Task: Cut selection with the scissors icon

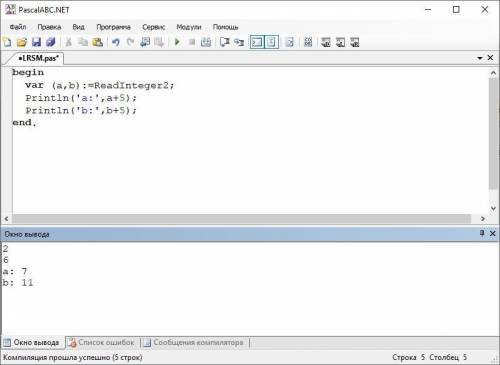Action: (69, 42)
